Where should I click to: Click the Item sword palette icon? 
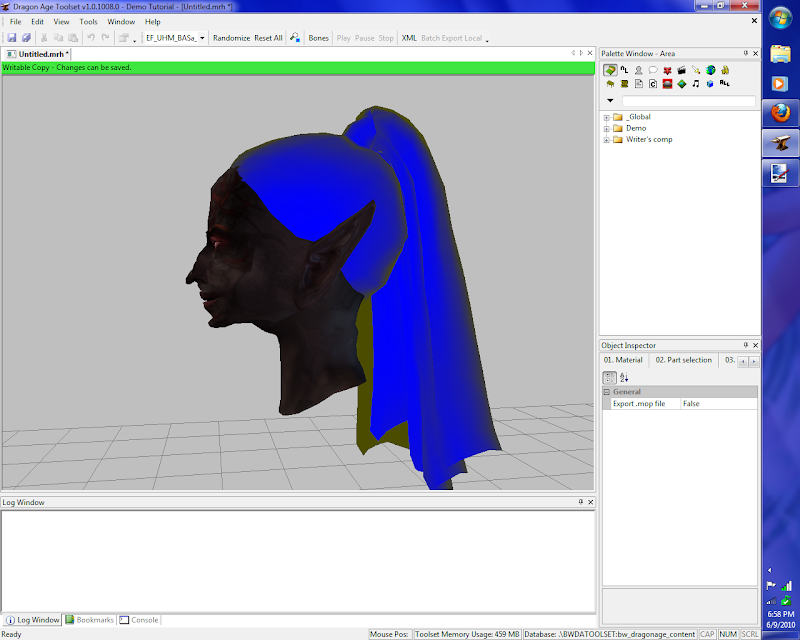pos(695,70)
